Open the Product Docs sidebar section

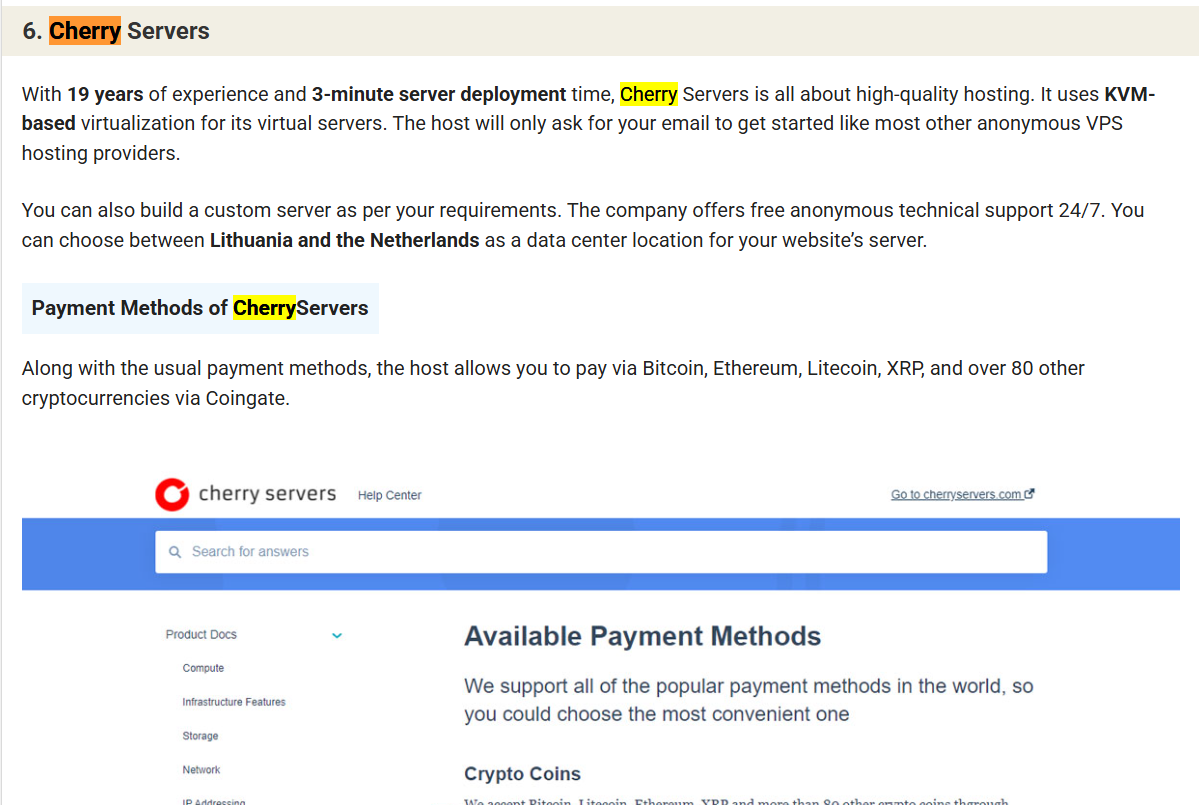(201, 635)
